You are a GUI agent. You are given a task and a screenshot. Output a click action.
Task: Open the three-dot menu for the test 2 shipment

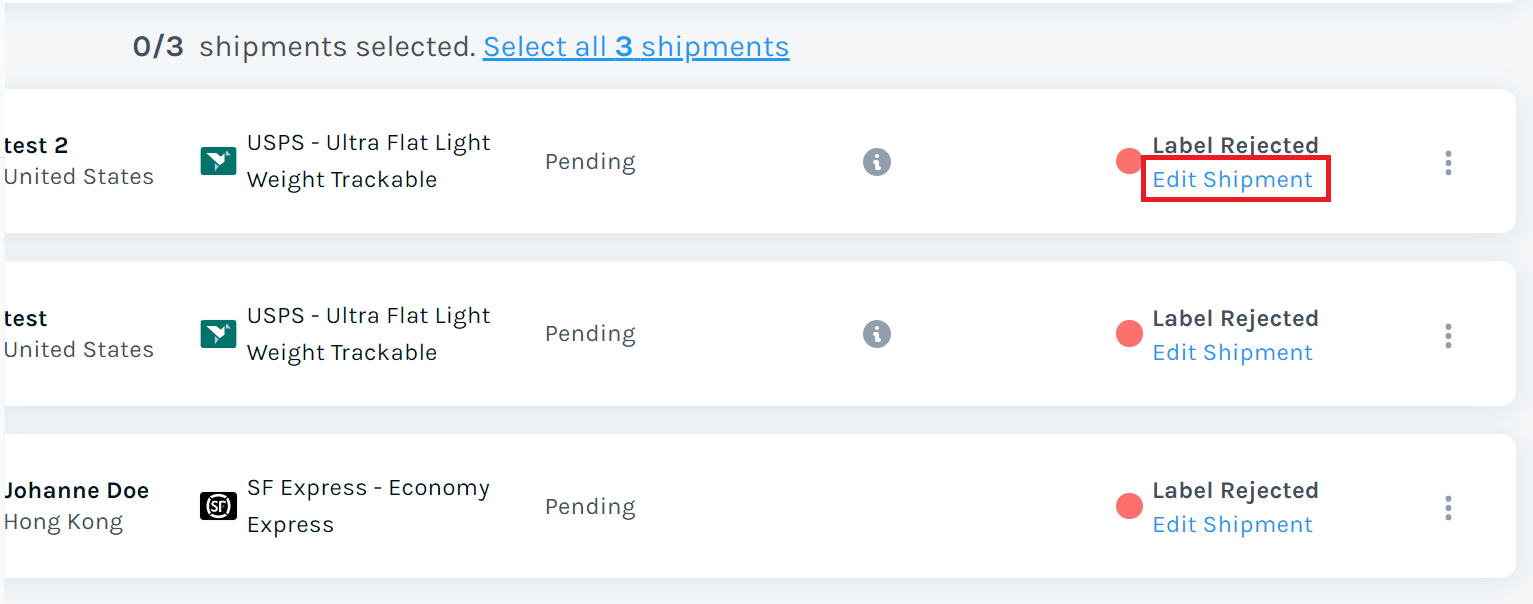click(x=1447, y=163)
